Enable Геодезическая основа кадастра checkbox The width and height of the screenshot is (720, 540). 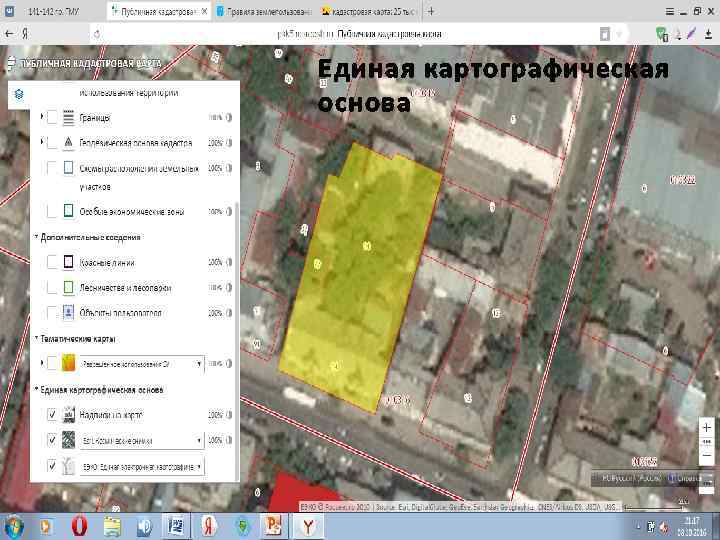[x=52, y=143]
